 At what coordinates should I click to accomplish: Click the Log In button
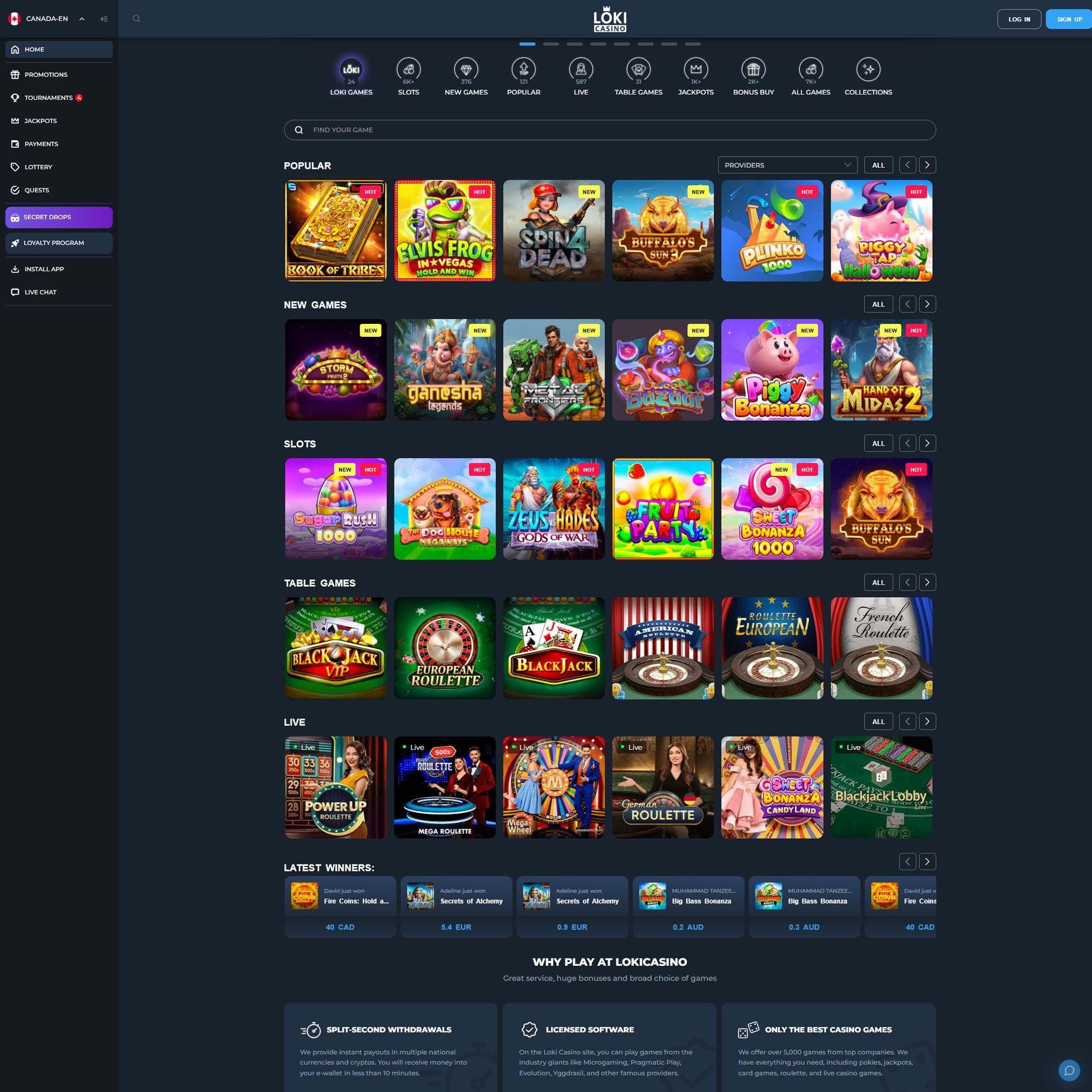click(1019, 19)
